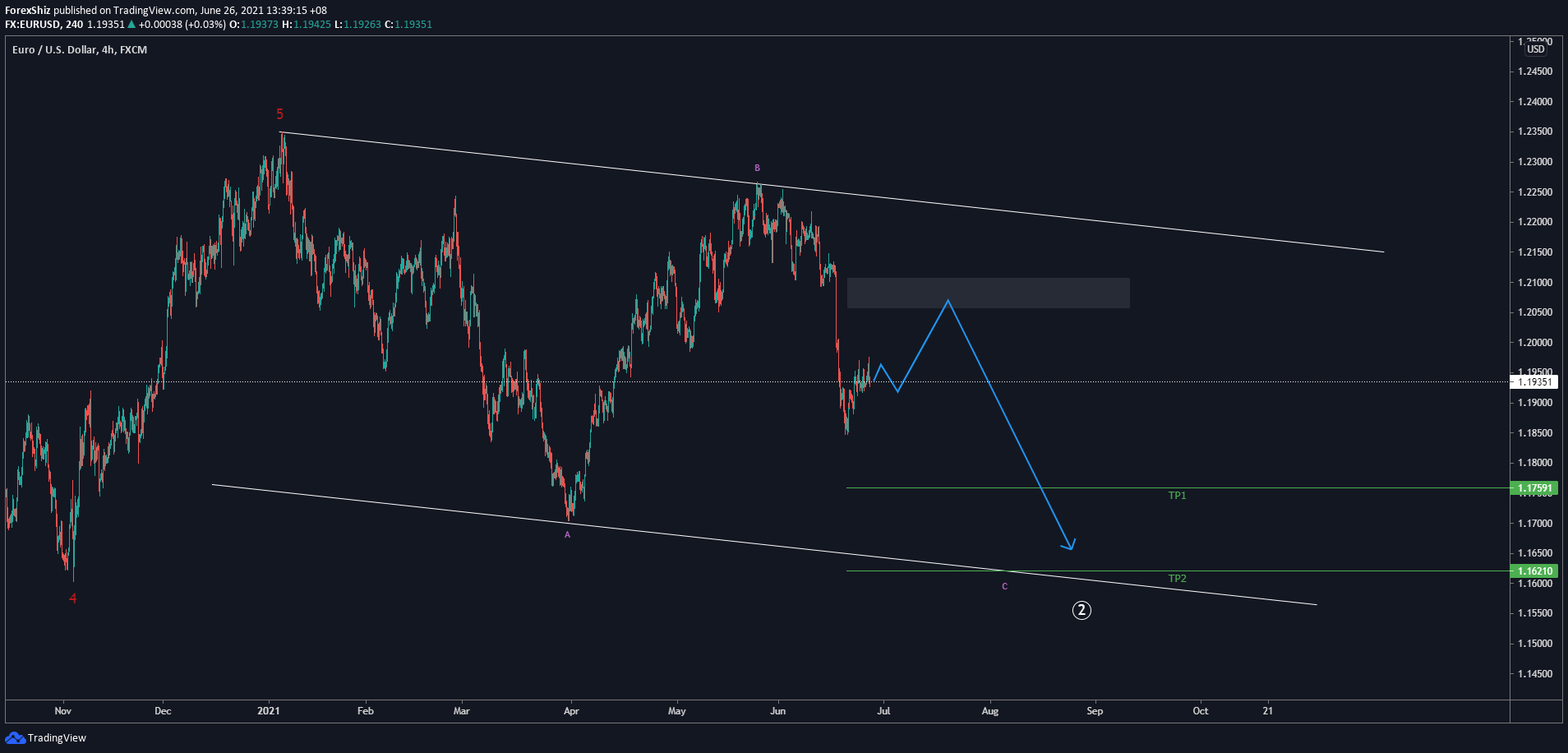Click the 1.23000 price axis label

coord(1535,162)
